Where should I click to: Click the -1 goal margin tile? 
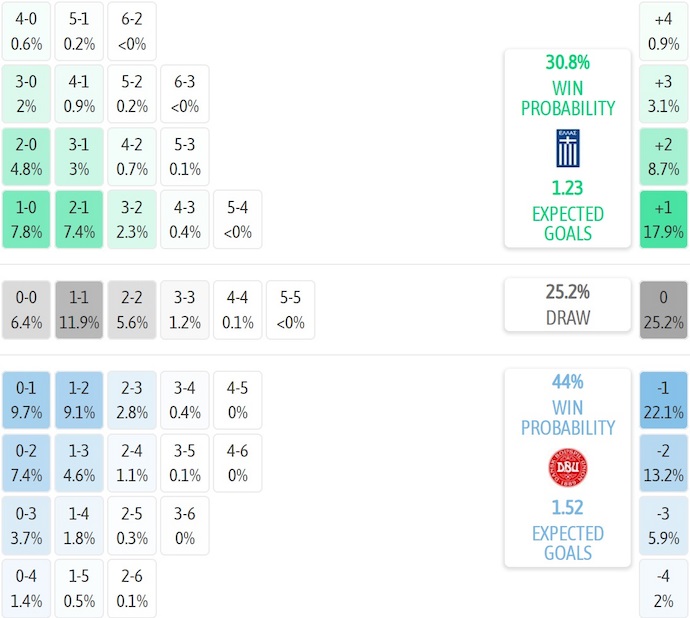663,400
